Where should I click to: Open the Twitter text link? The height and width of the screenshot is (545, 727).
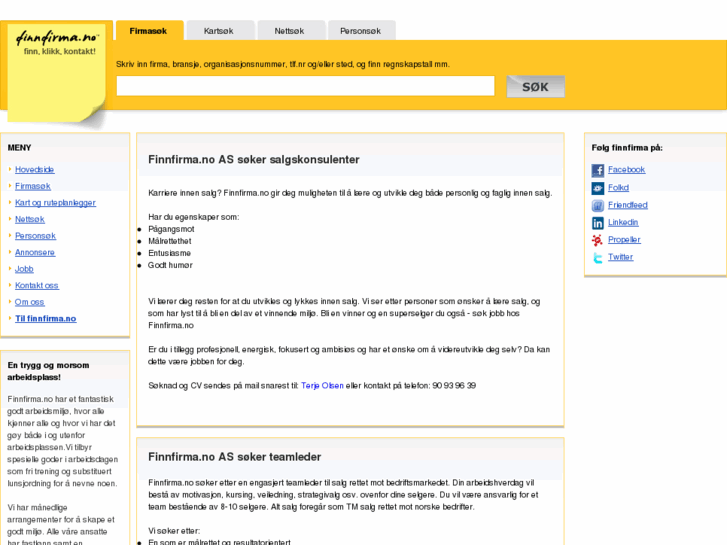point(620,257)
